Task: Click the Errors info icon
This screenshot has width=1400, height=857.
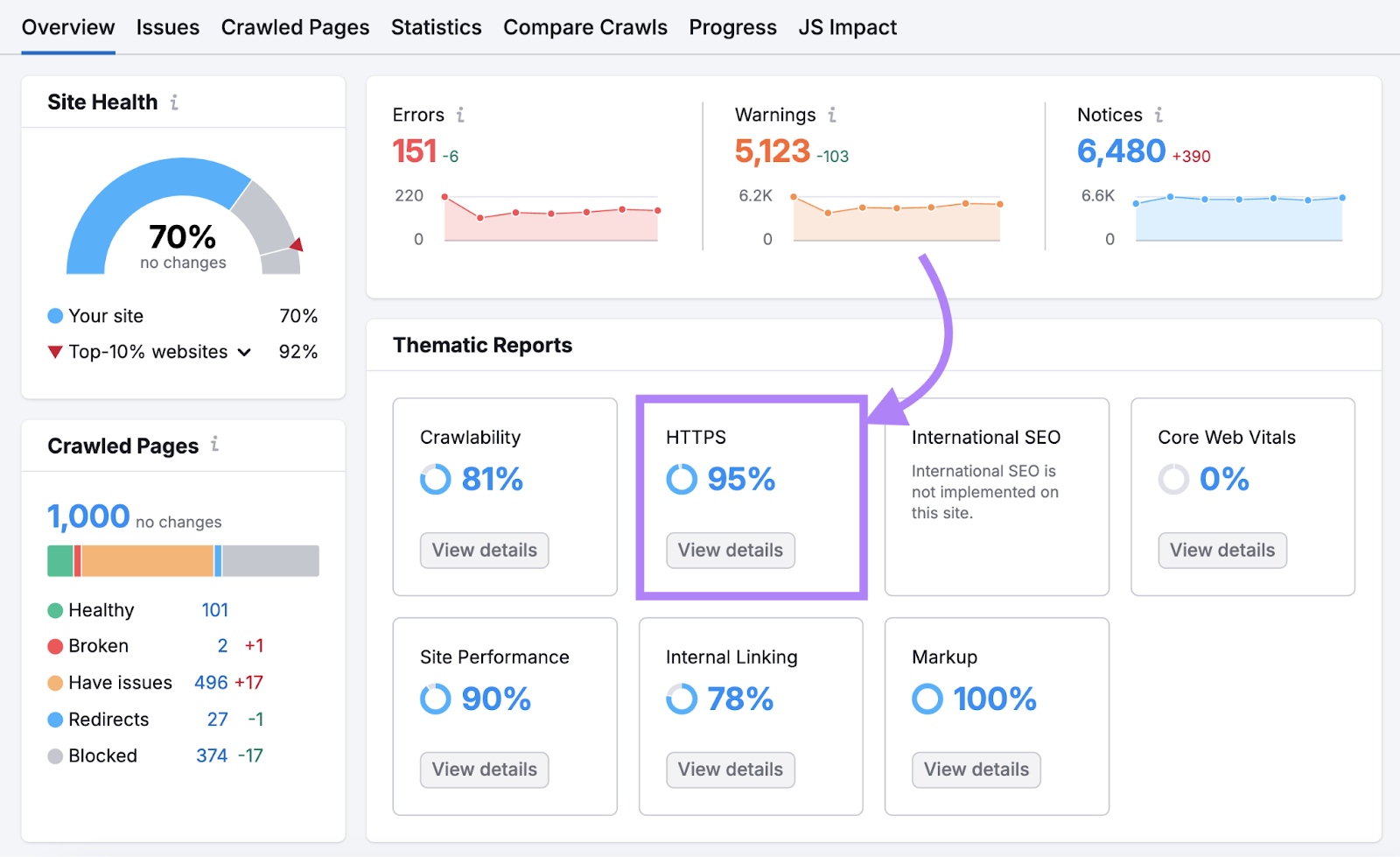Action: (x=461, y=115)
